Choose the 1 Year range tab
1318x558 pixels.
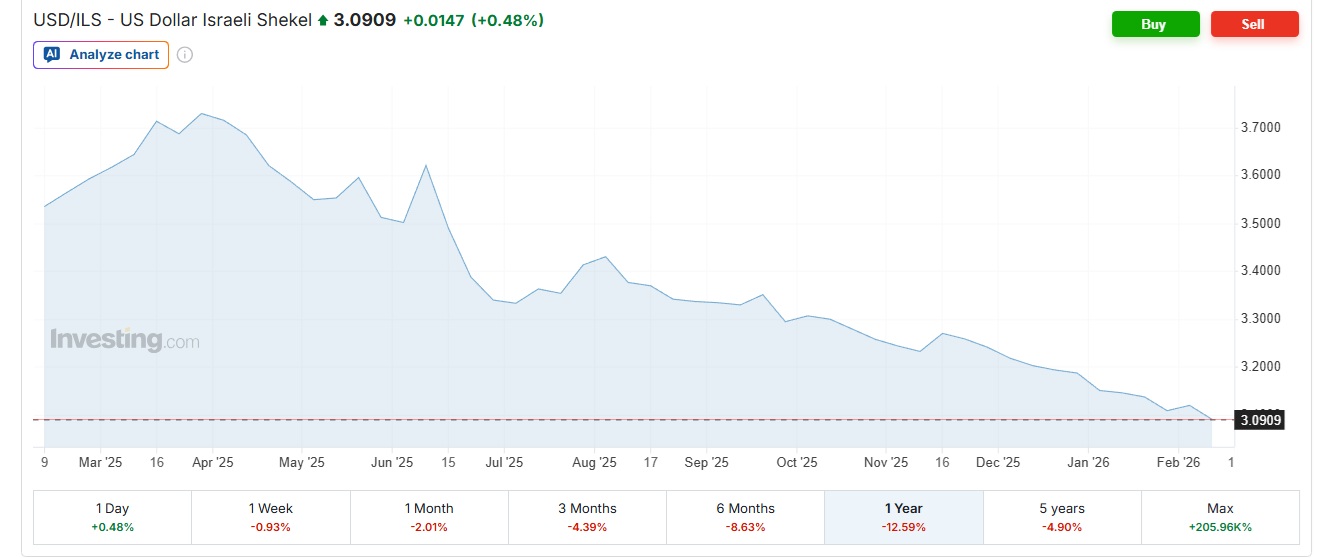click(904, 517)
